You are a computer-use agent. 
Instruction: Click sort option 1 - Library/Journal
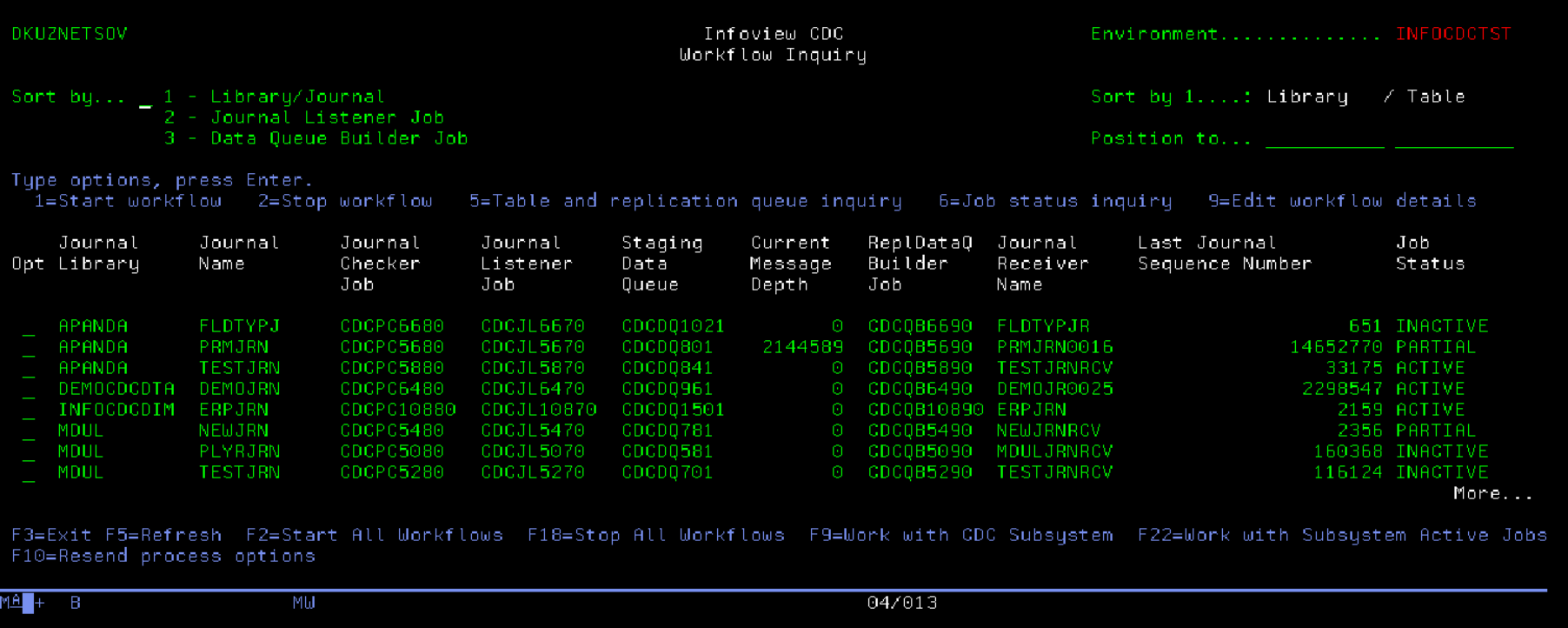[x=275, y=97]
